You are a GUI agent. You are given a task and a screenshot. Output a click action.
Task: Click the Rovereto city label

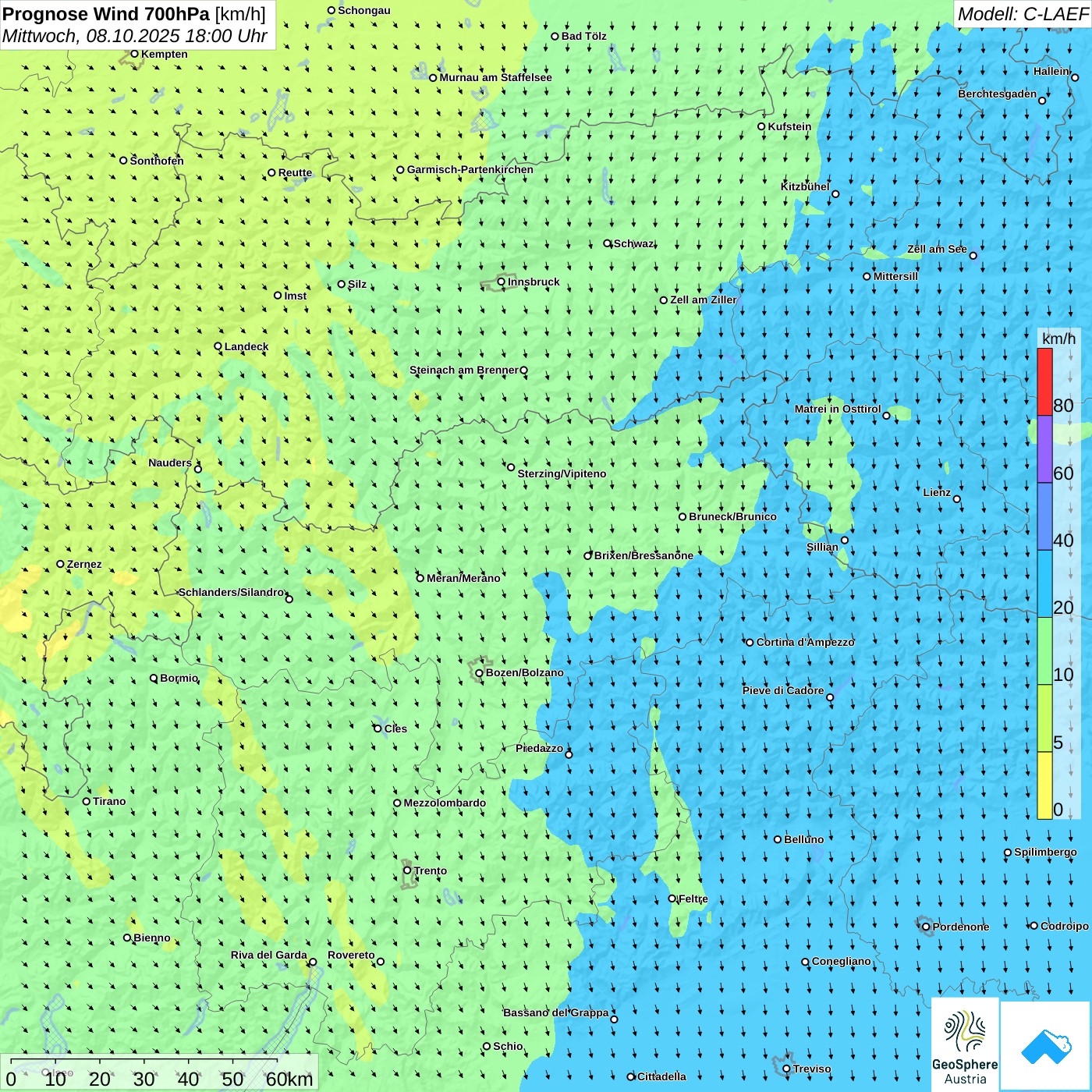[x=351, y=955]
